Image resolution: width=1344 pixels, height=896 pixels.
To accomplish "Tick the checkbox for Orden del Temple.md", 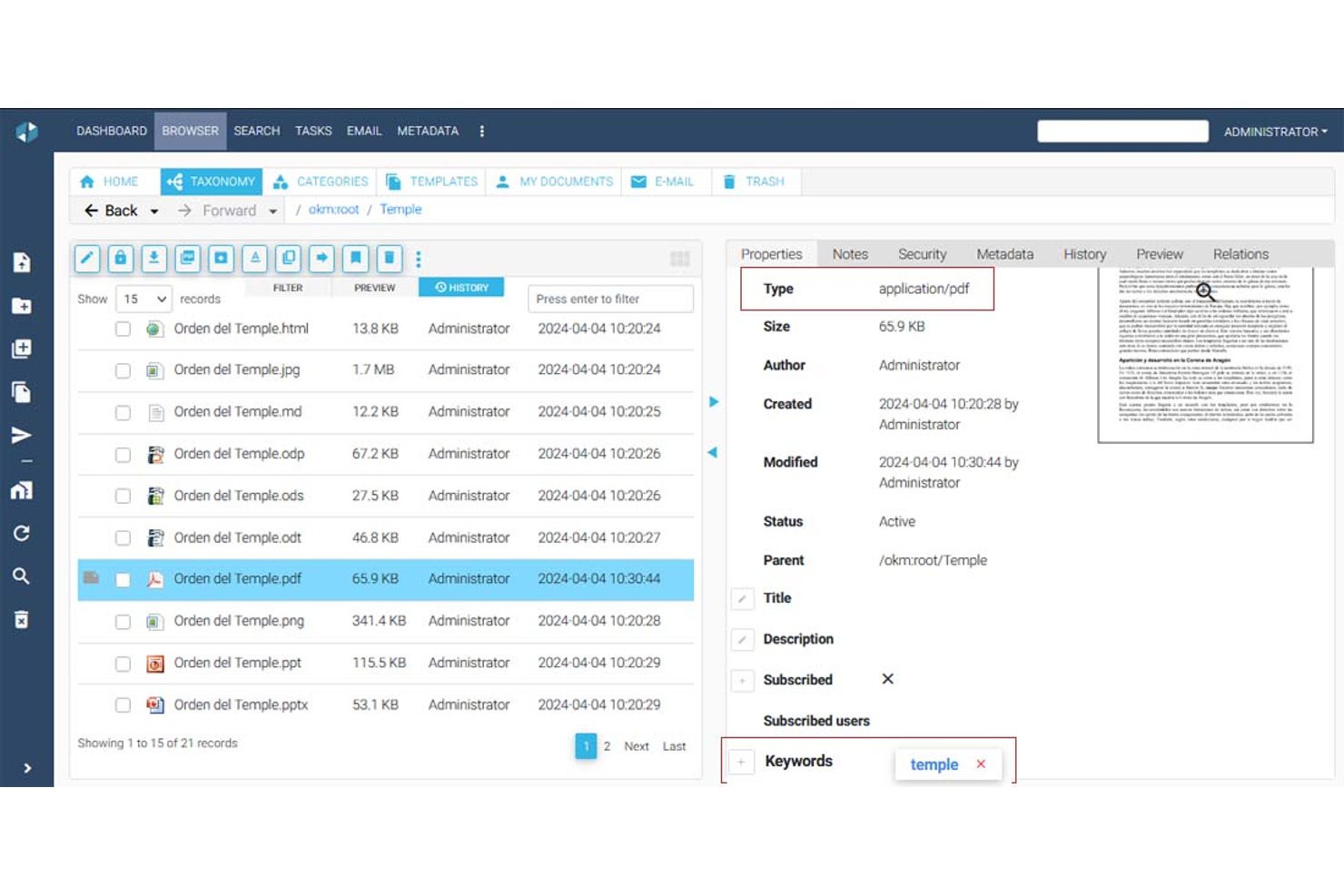I will 123,412.
